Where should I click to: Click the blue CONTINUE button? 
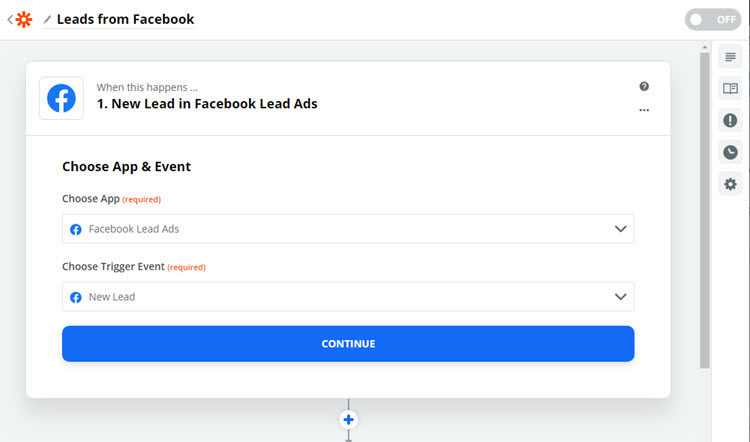coord(348,343)
